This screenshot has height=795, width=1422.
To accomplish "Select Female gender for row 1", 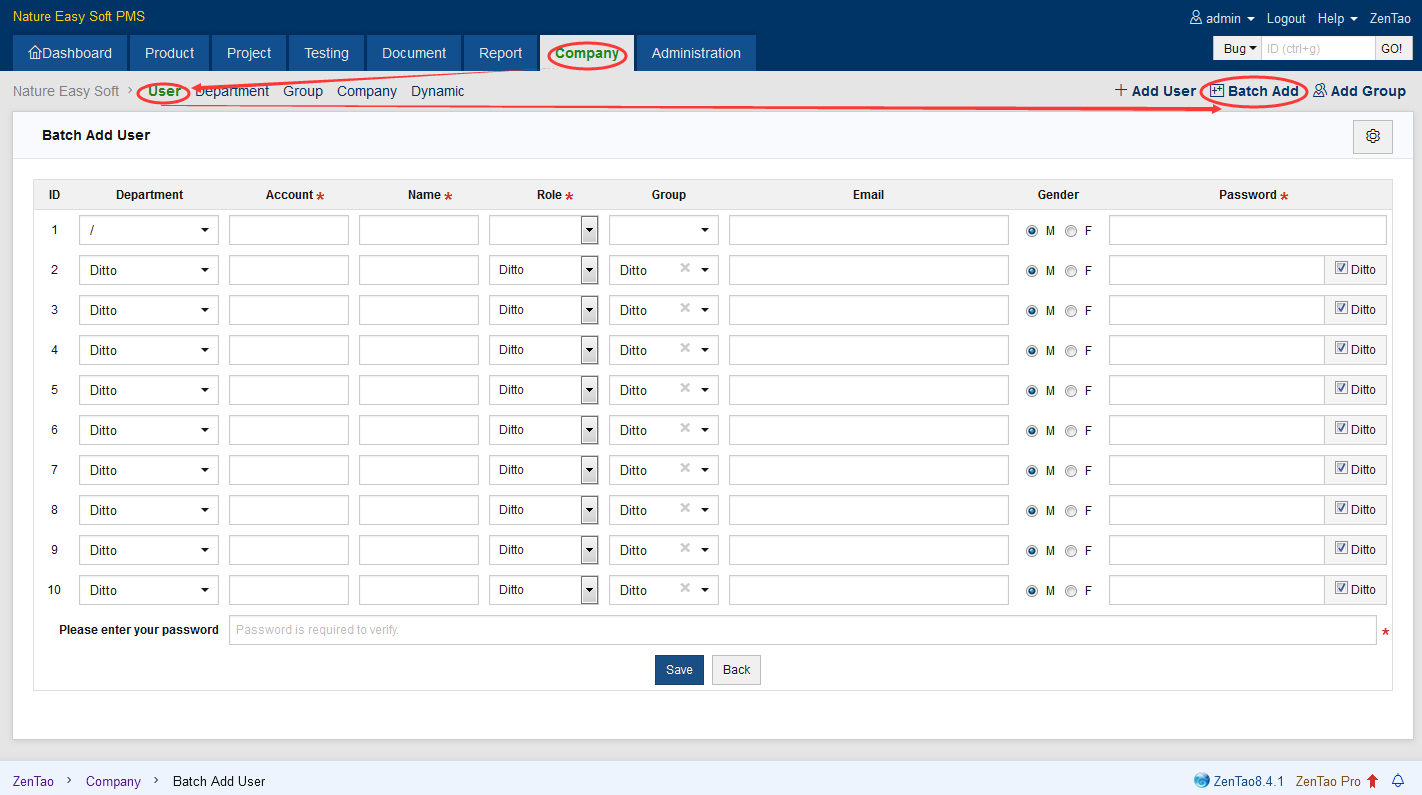I will [x=1071, y=231].
